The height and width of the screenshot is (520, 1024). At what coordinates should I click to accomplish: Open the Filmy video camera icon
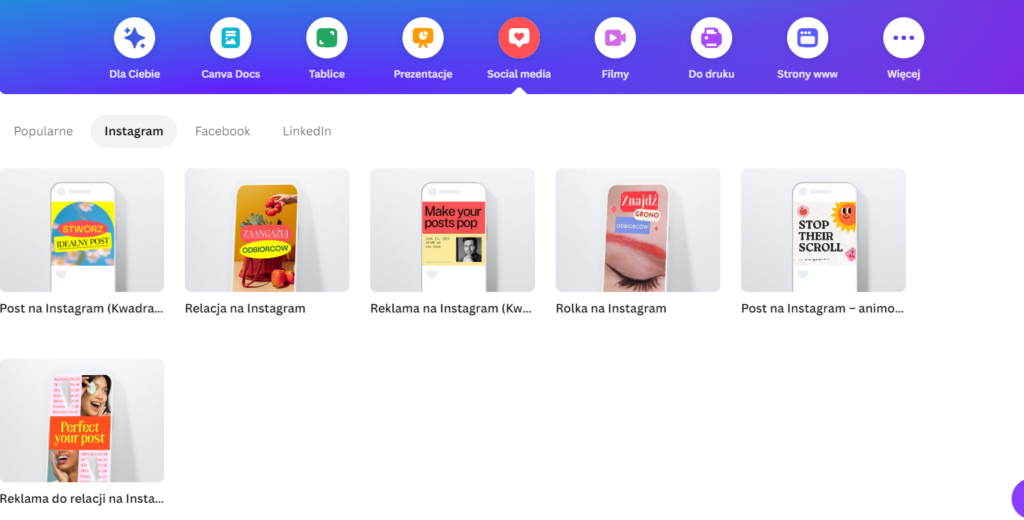coord(615,38)
